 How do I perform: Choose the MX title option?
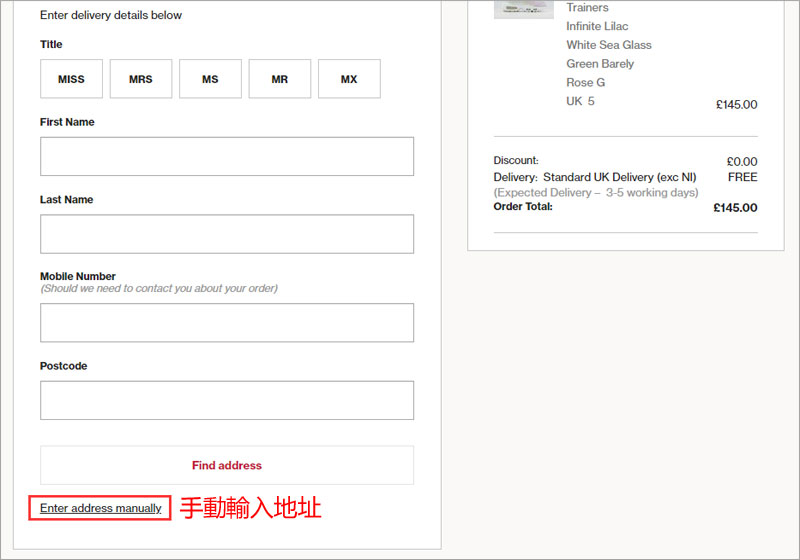tap(349, 79)
